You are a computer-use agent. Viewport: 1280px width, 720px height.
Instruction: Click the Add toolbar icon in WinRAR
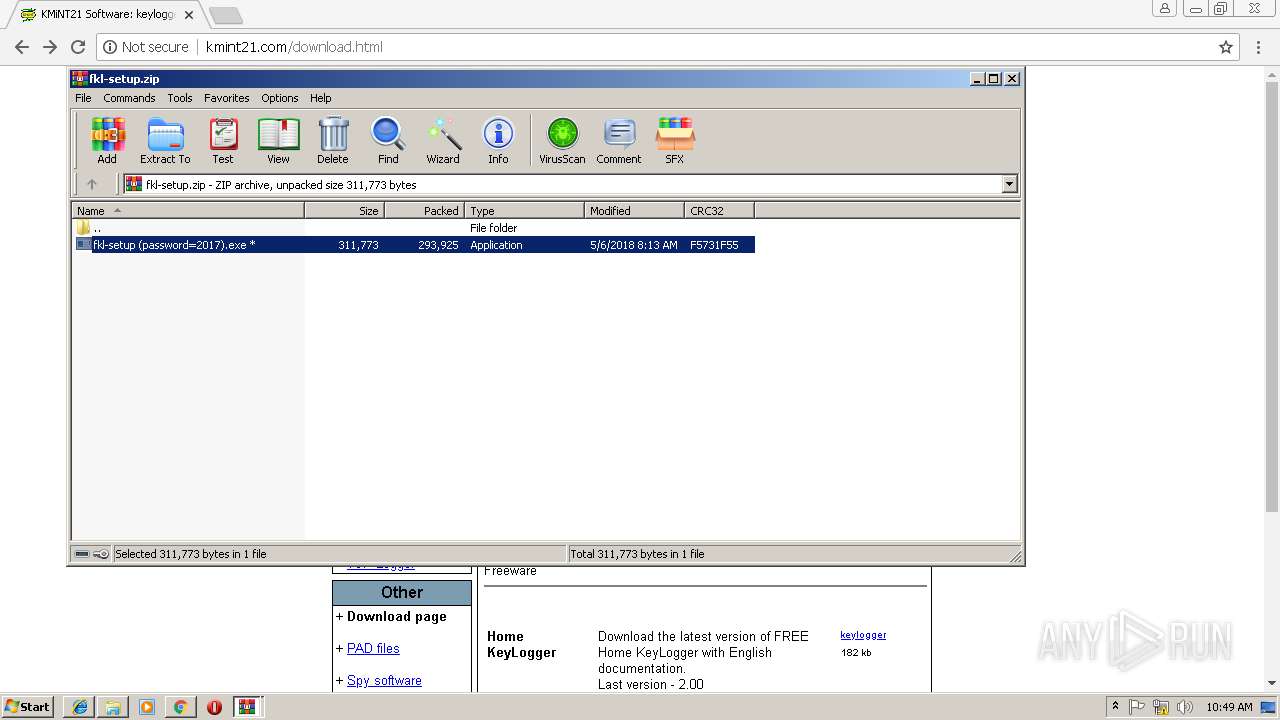107,140
